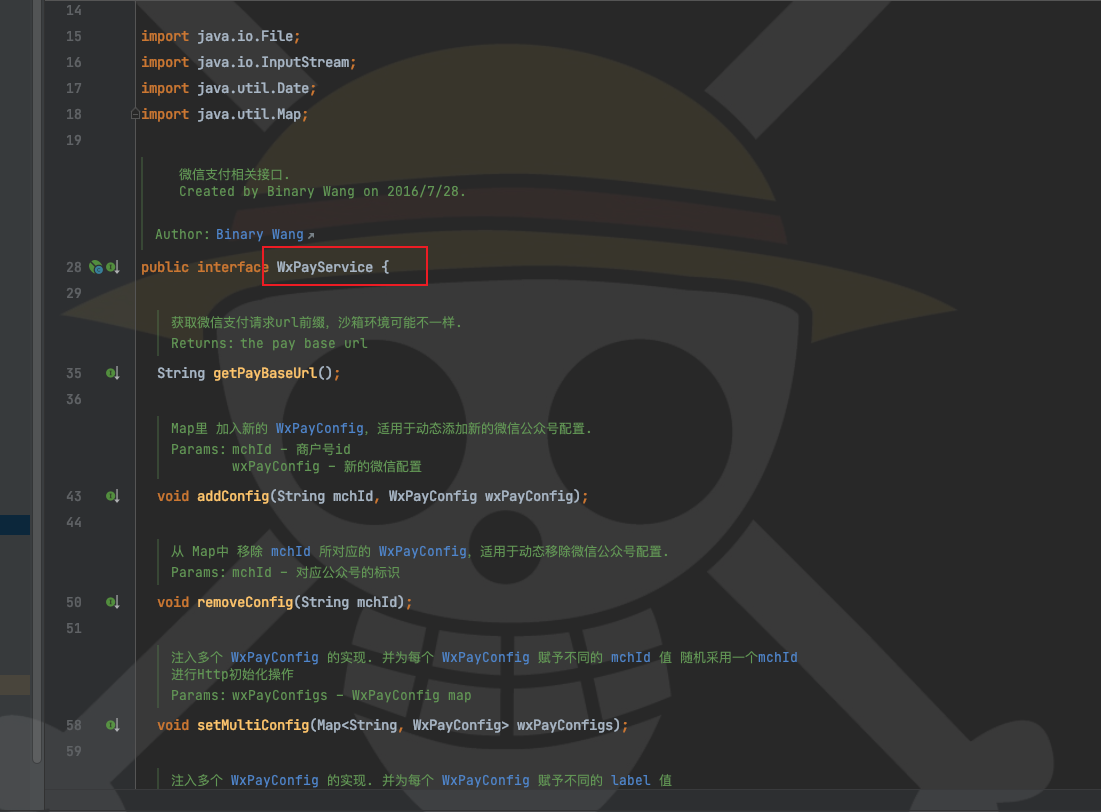This screenshot has height=812, width=1101.
Task: Click the java.util.Map import statement
Action: tap(225, 114)
